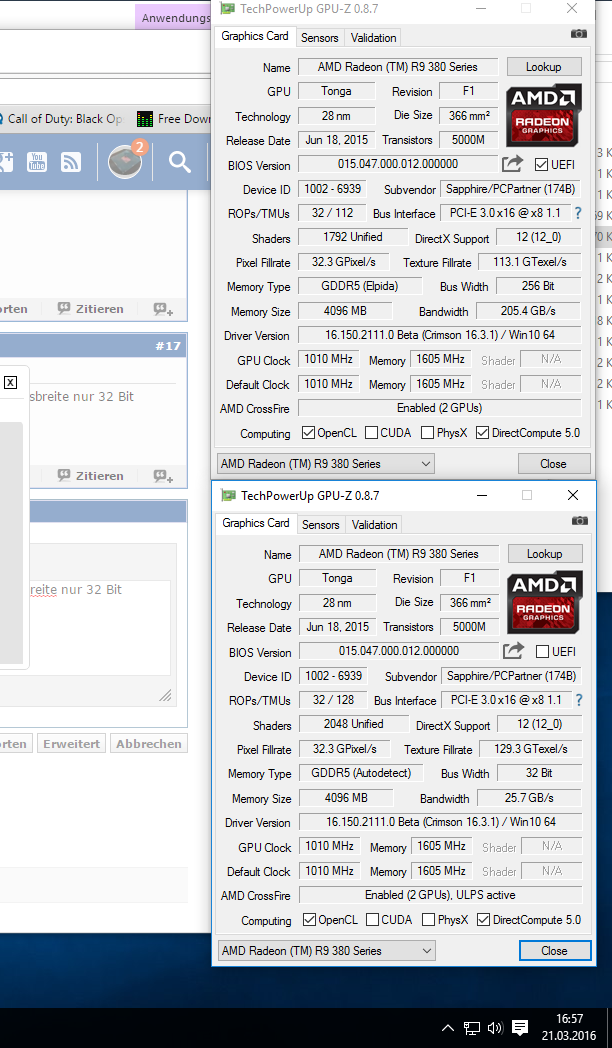612x1048 pixels.
Task: Switch to Validation tab in 1792-shader GPU-Z window
Action: coord(373,37)
